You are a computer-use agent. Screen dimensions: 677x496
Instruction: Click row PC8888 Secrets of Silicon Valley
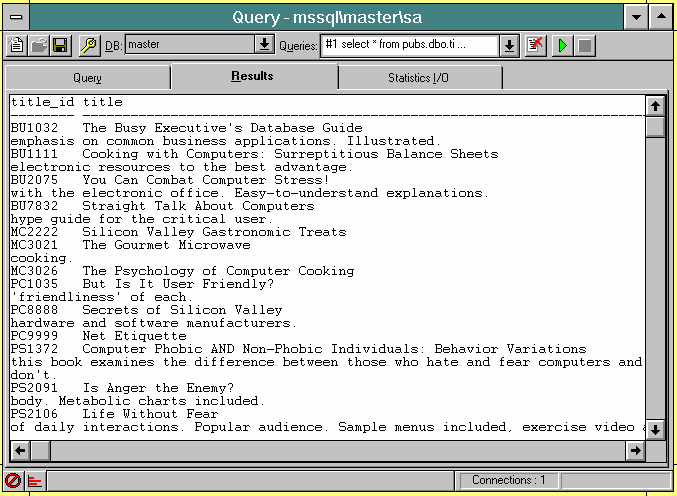[147, 310]
